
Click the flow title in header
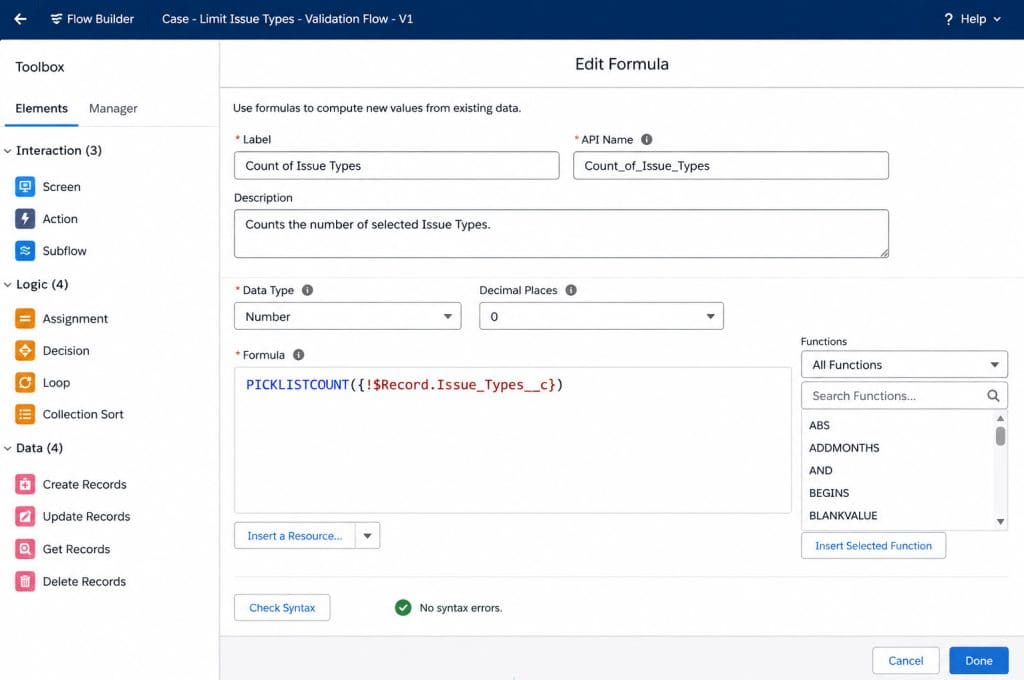click(287, 19)
